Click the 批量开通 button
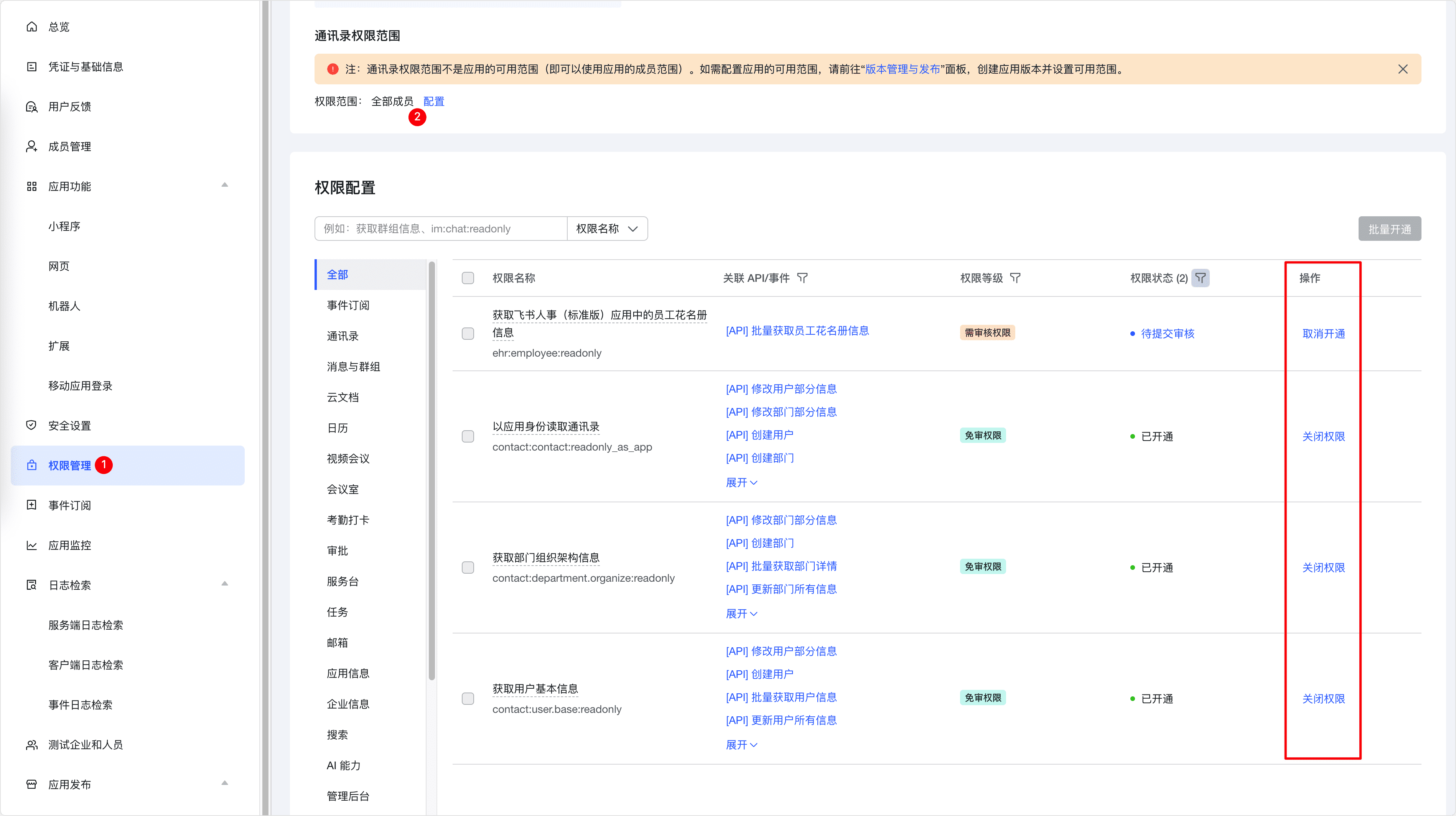 (x=1390, y=229)
